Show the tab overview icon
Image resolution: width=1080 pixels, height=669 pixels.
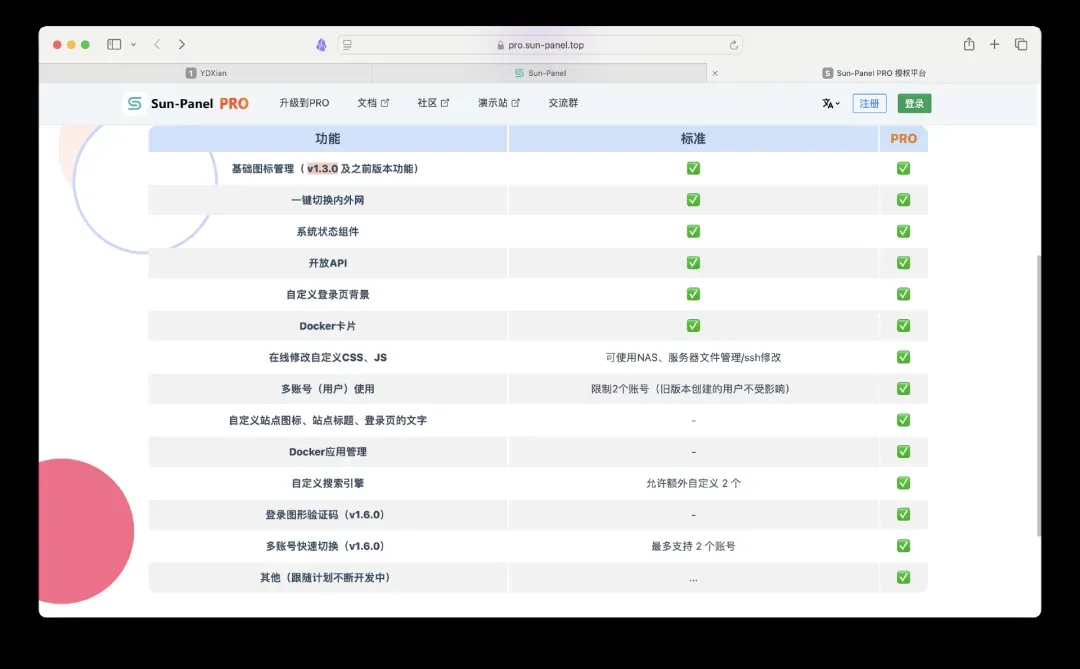click(1021, 45)
